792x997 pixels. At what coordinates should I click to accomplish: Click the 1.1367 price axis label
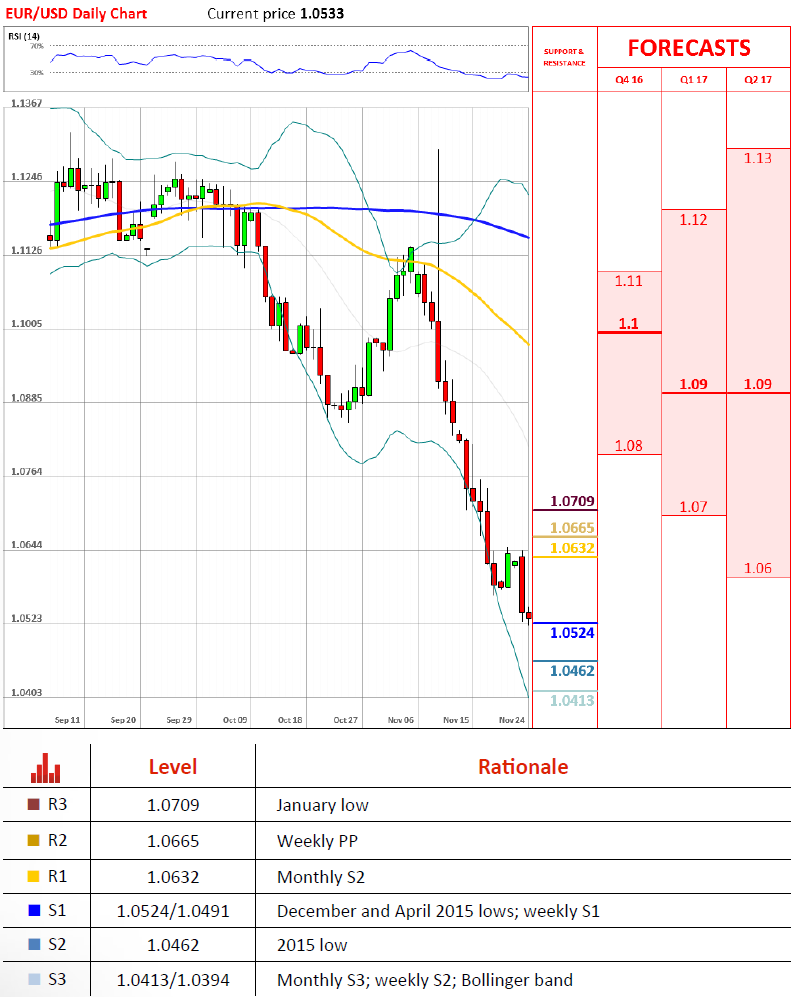click(26, 103)
